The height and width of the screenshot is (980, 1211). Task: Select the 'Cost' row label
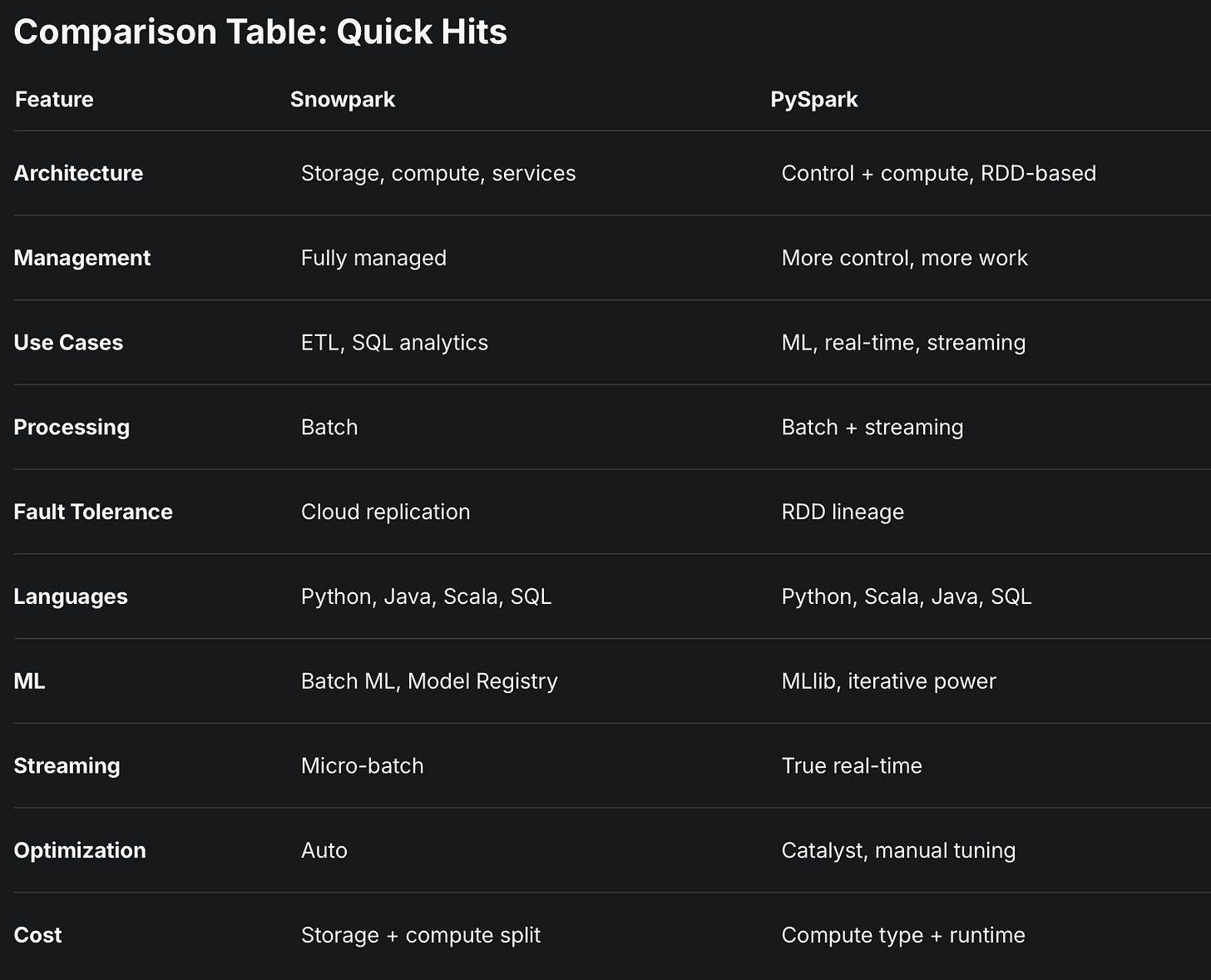click(x=37, y=935)
